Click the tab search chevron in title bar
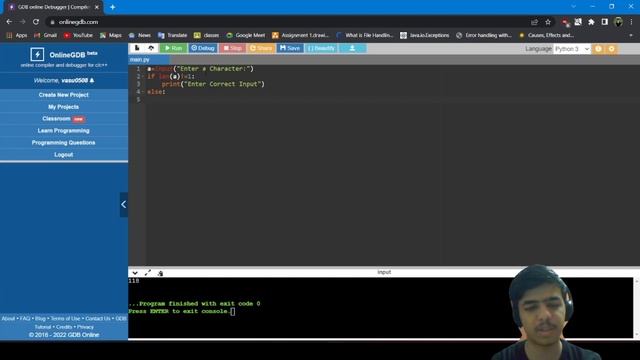 (573, 7)
